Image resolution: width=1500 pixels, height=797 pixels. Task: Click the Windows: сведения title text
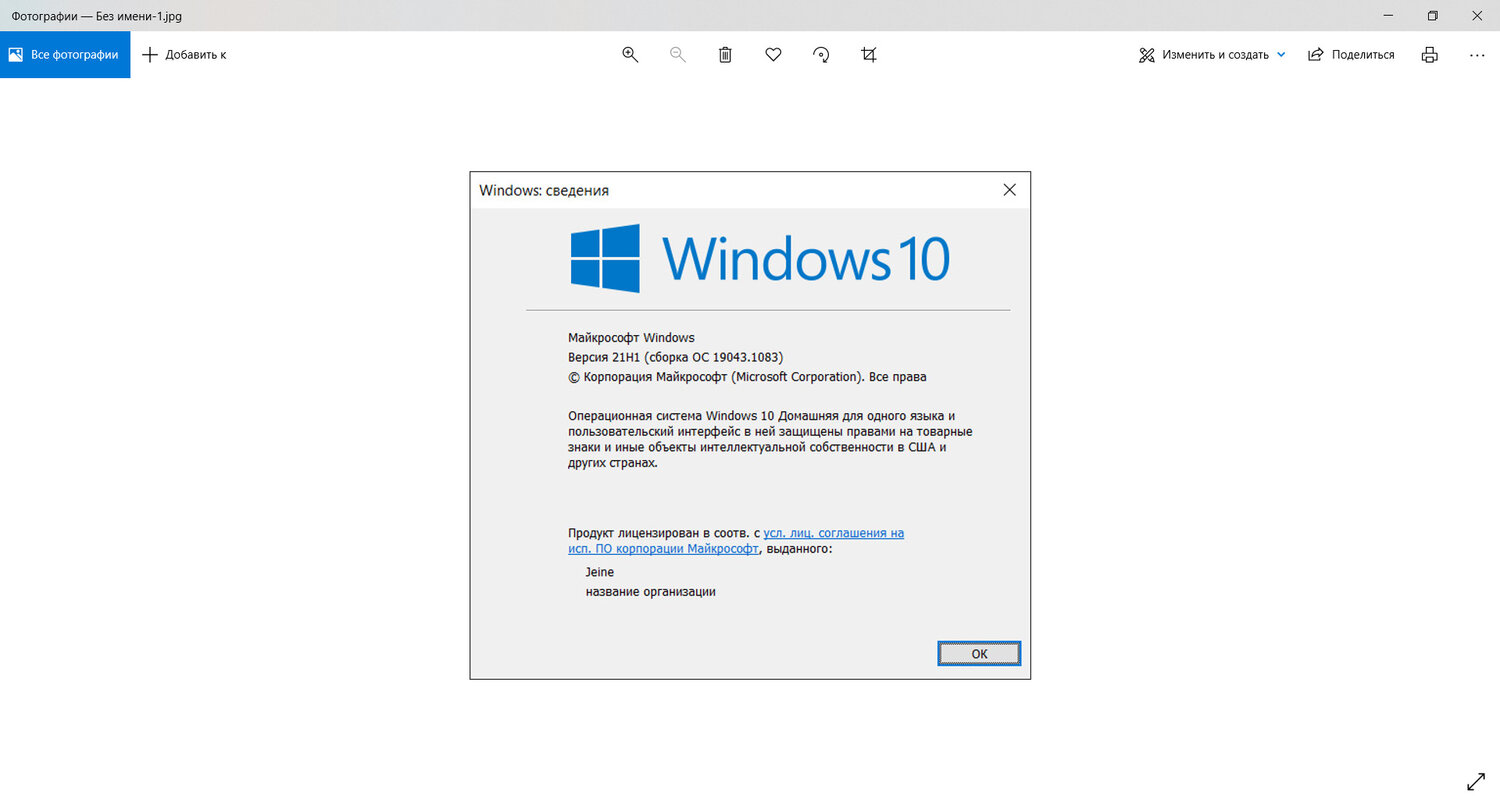pos(544,190)
